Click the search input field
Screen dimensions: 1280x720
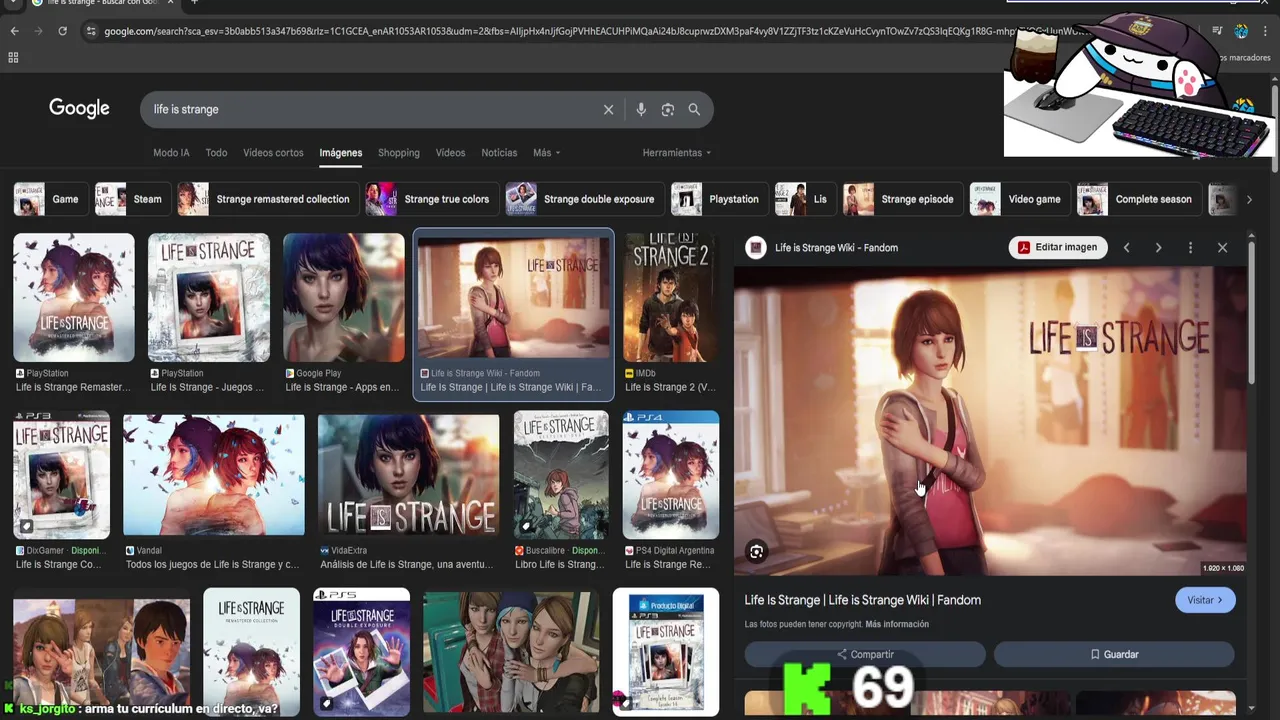click(370, 110)
